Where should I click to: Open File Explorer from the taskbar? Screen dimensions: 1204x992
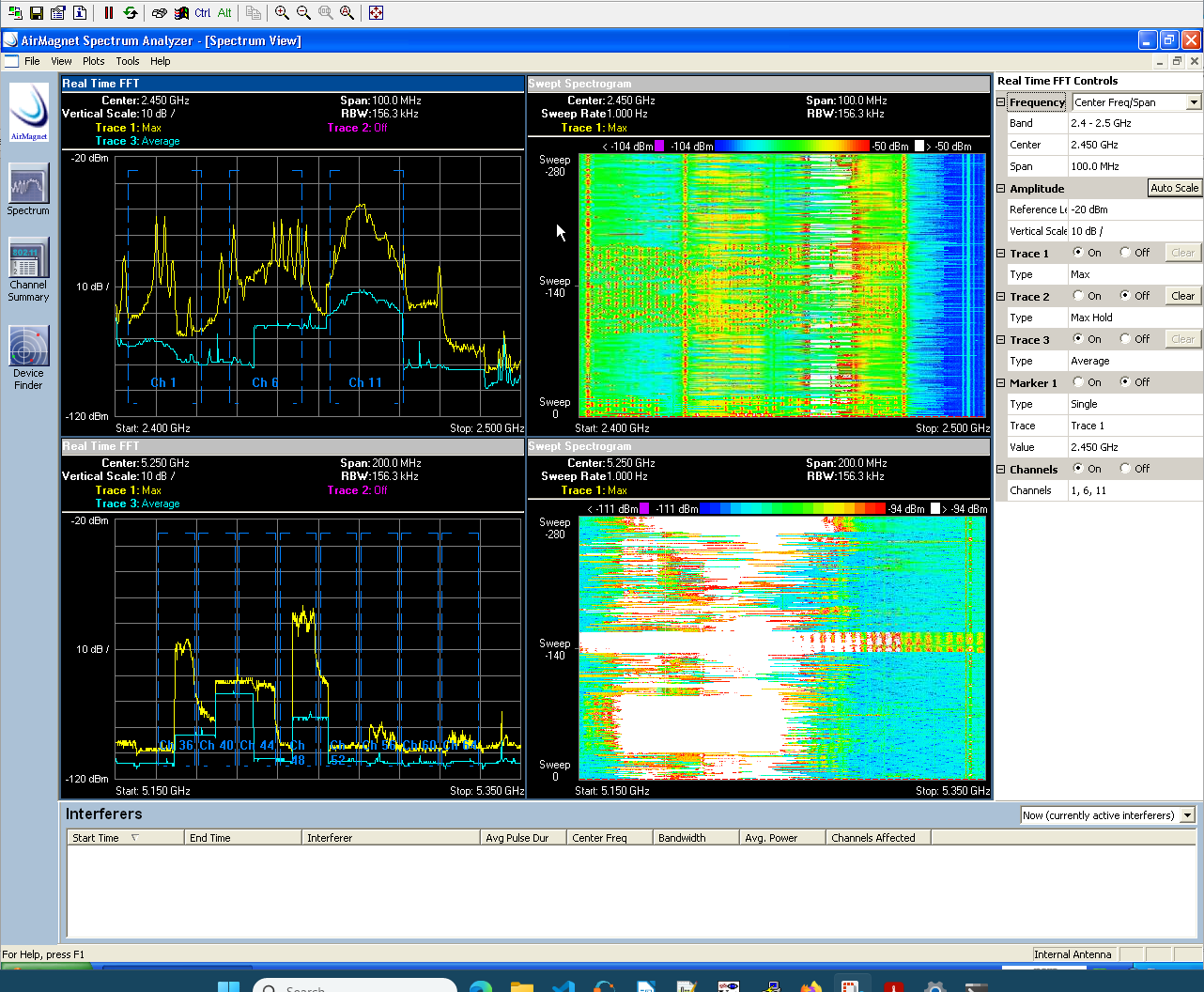tap(522, 986)
